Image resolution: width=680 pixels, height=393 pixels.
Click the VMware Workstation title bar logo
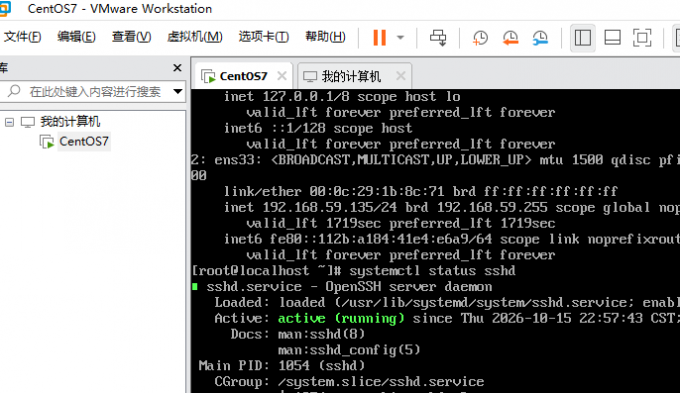click(4, 9)
